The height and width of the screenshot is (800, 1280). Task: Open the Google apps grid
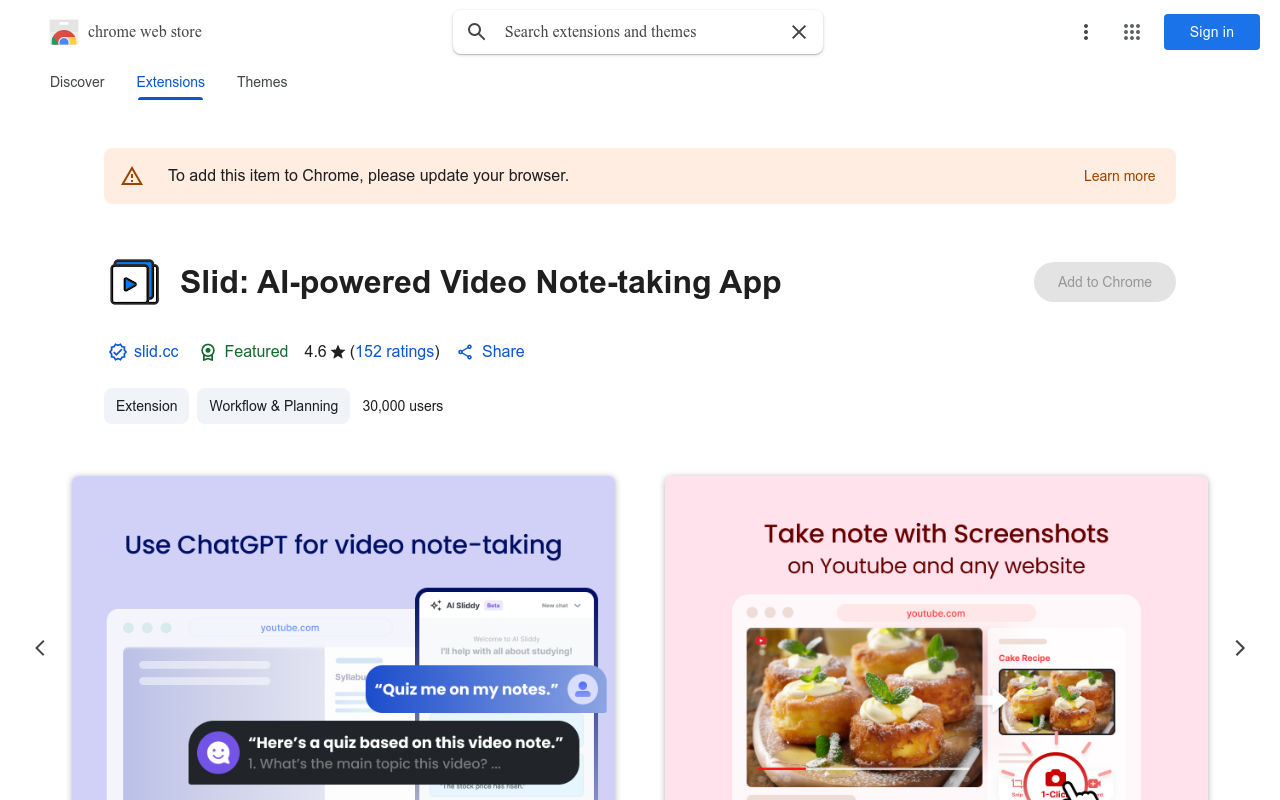point(1132,32)
